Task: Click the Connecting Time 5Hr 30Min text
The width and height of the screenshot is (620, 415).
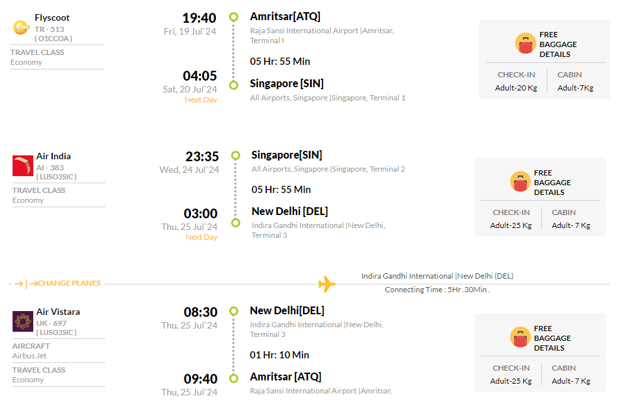Action: (x=437, y=290)
